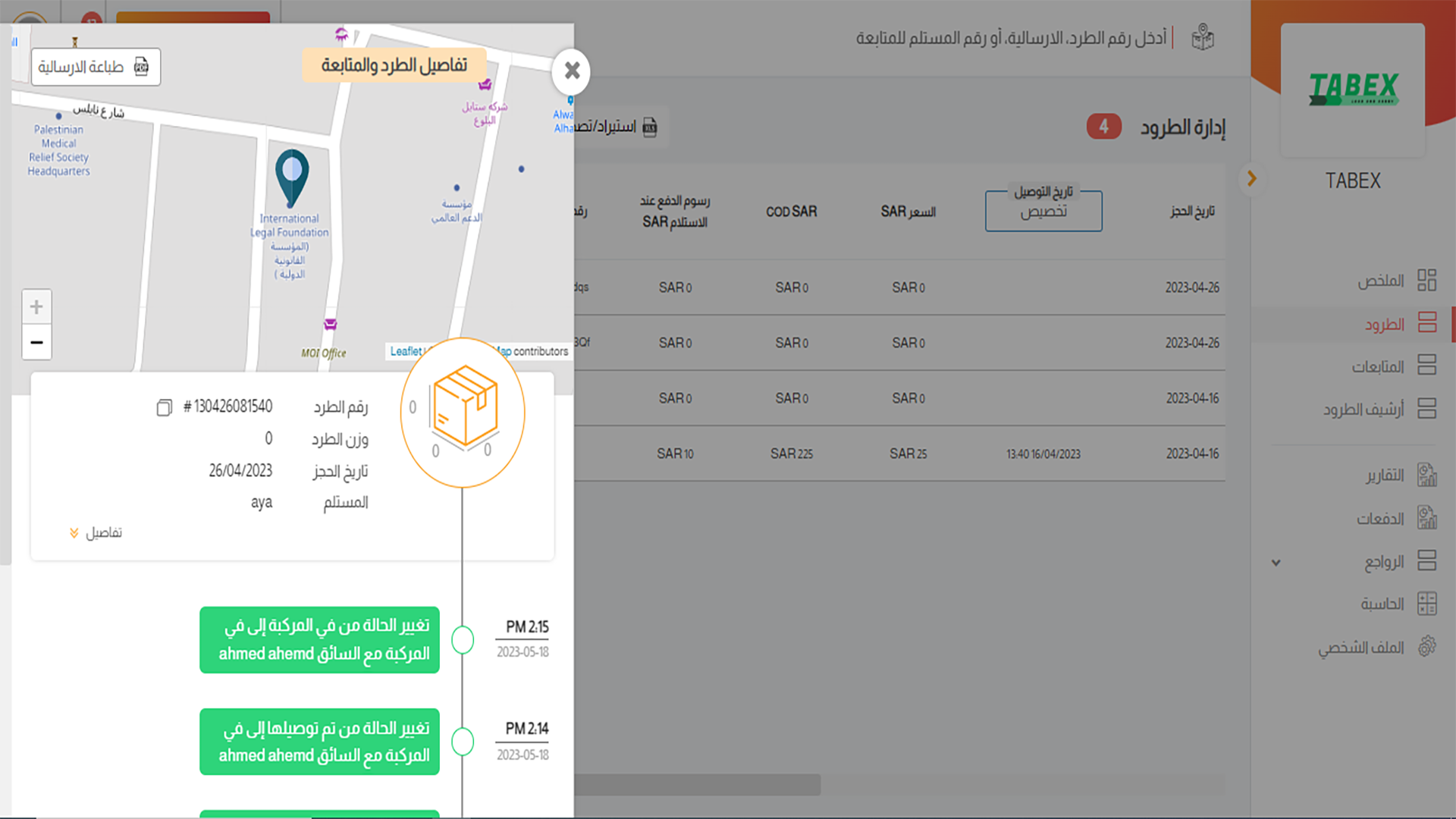Open the الملخص summary menu item

coord(1380,281)
